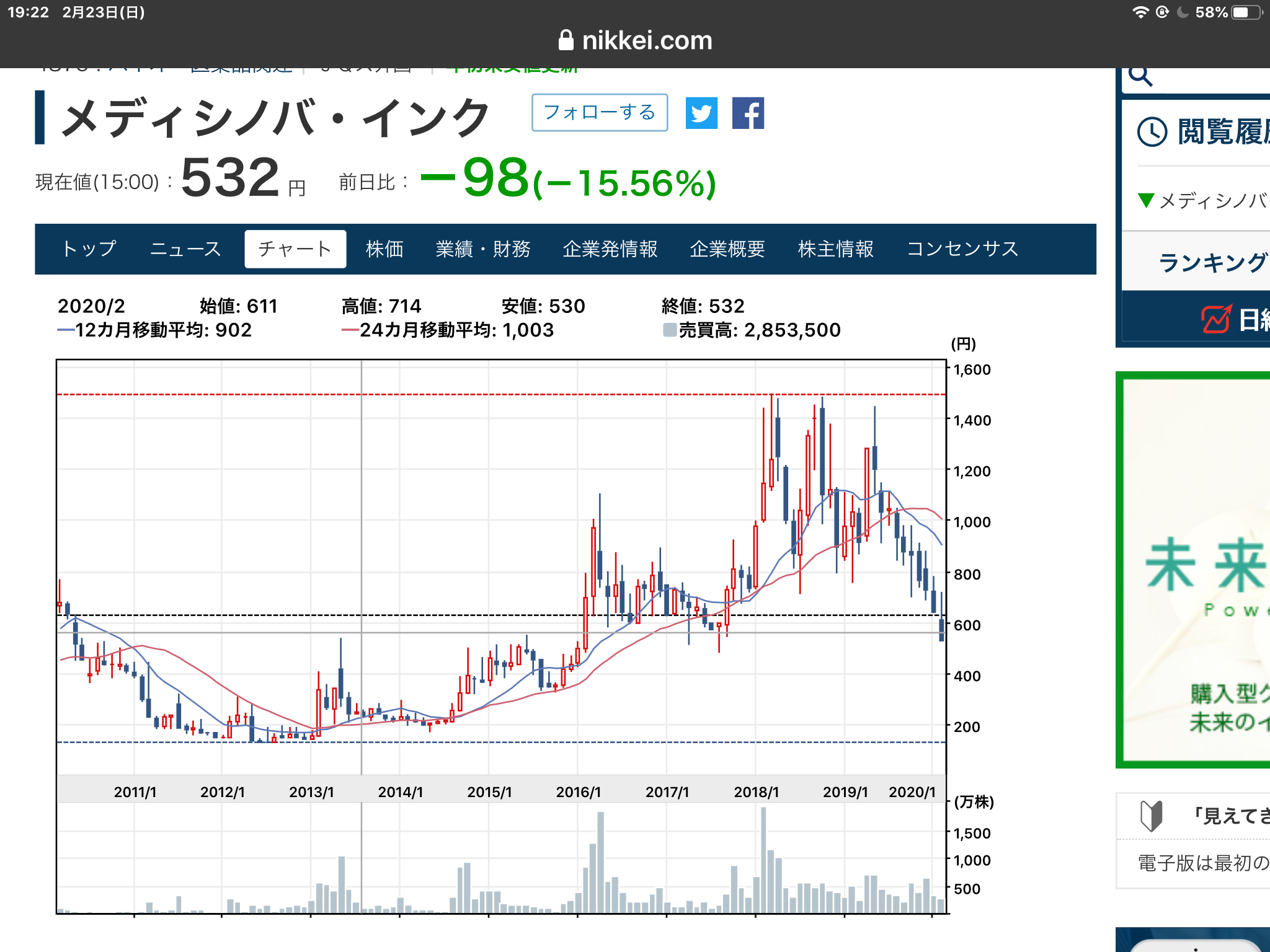Screen dimensions: 1270x952
Task: Tap the lock icon in address bar
Action: click(x=566, y=40)
